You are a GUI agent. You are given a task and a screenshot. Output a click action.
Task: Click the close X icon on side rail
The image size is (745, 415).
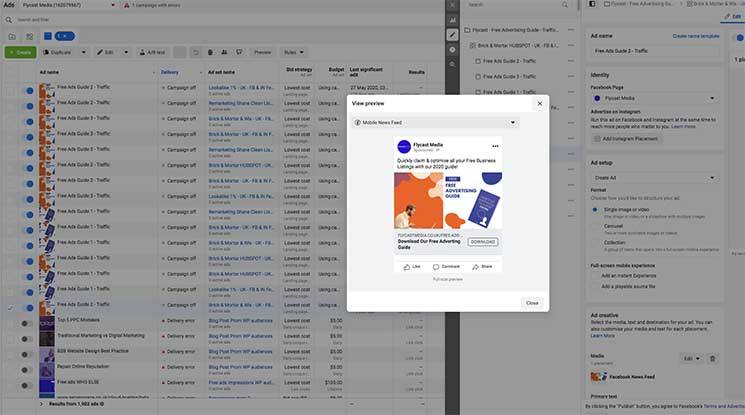(x=452, y=5)
